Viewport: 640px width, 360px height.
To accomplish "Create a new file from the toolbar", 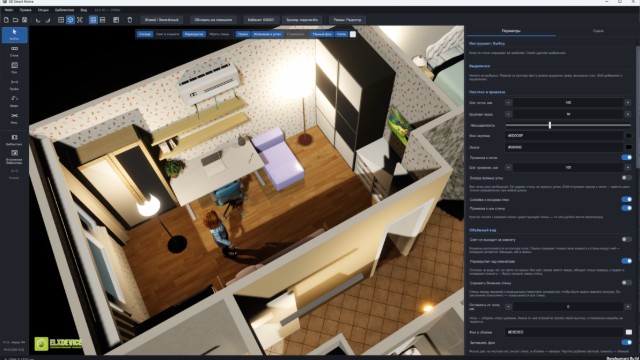I will point(6,20).
